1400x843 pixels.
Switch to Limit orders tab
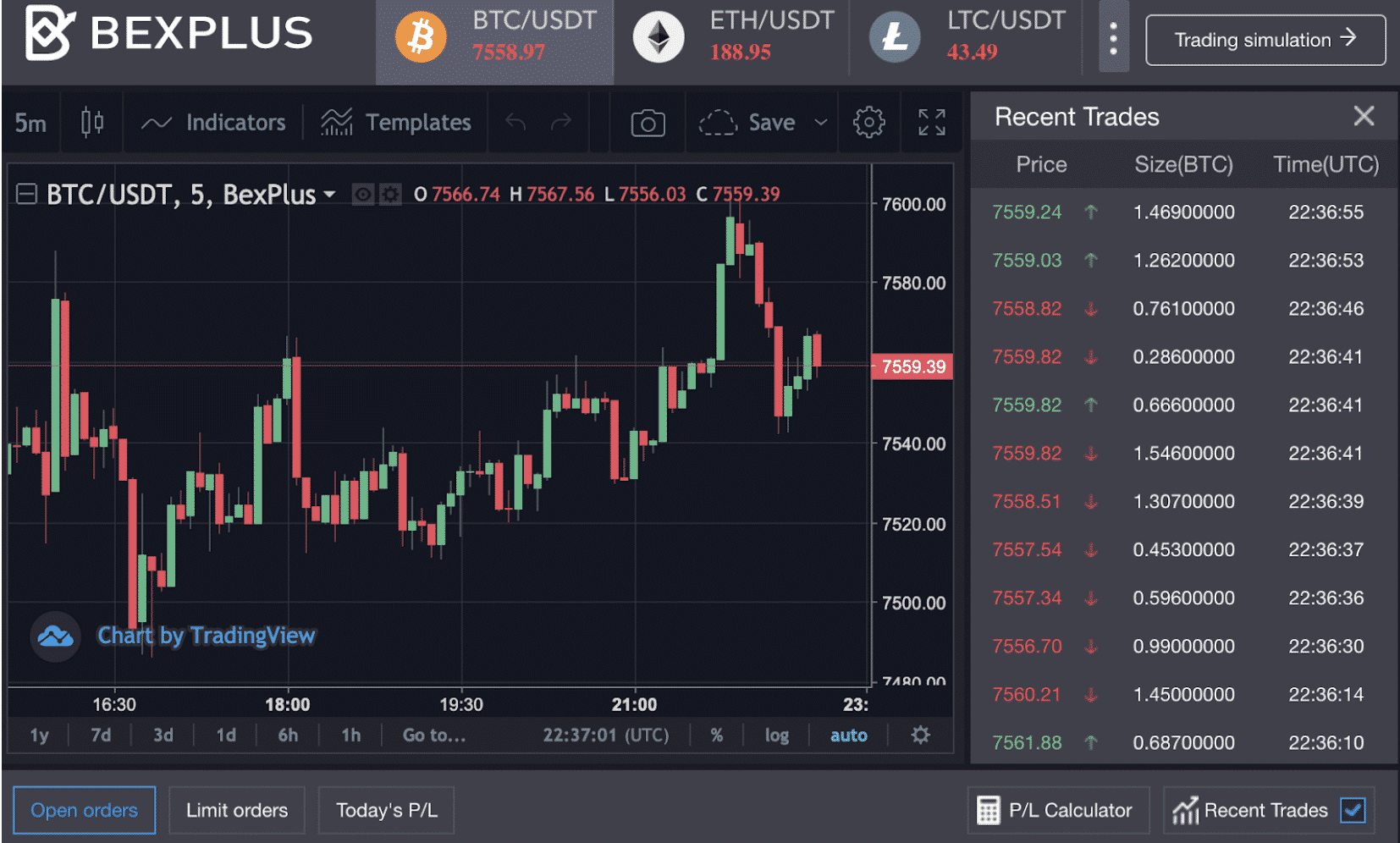237,810
